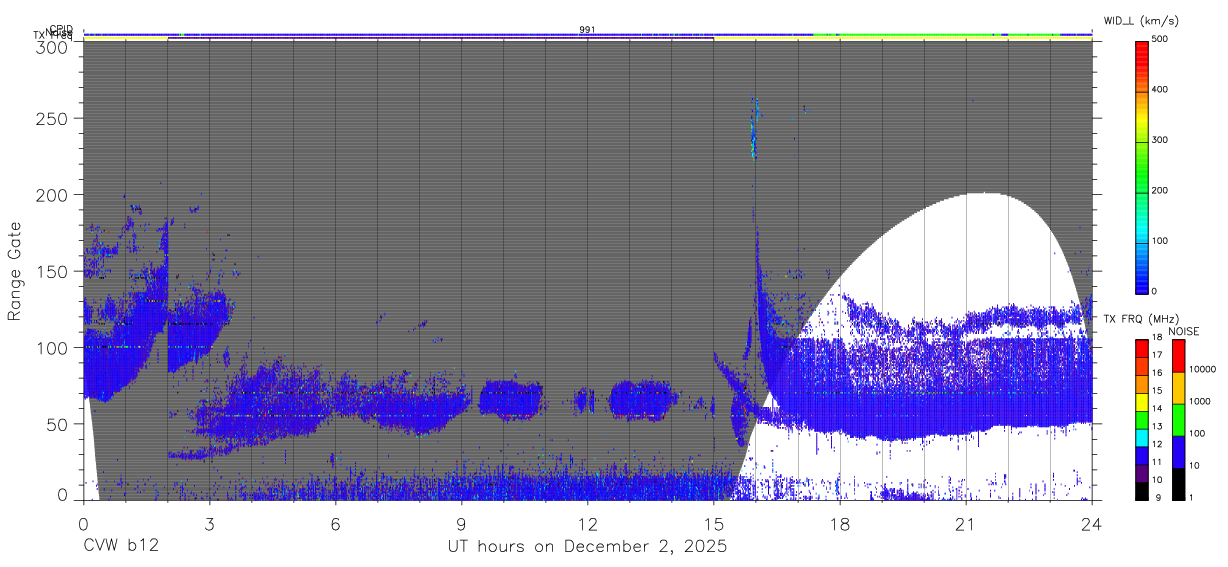Click the 9 MHz label in TX FRQ legend
This screenshot has width=1228, height=567.
[x=1156, y=497]
